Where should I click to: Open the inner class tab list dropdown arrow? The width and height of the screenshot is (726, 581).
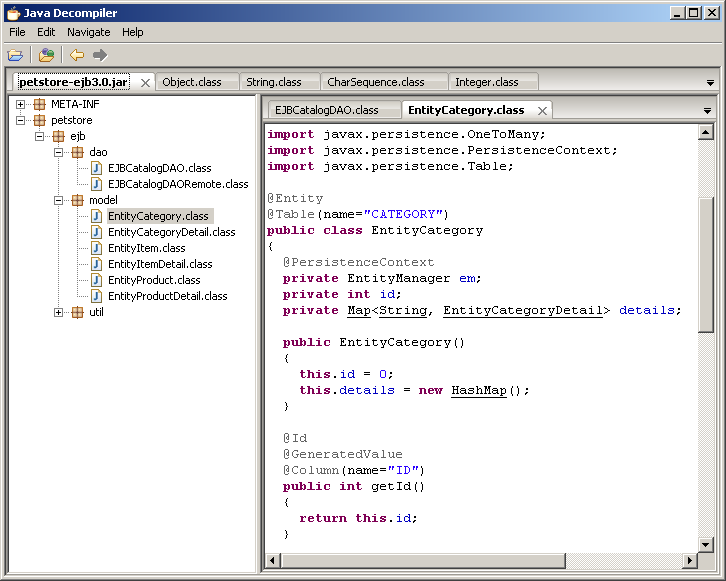(x=707, y=111)
